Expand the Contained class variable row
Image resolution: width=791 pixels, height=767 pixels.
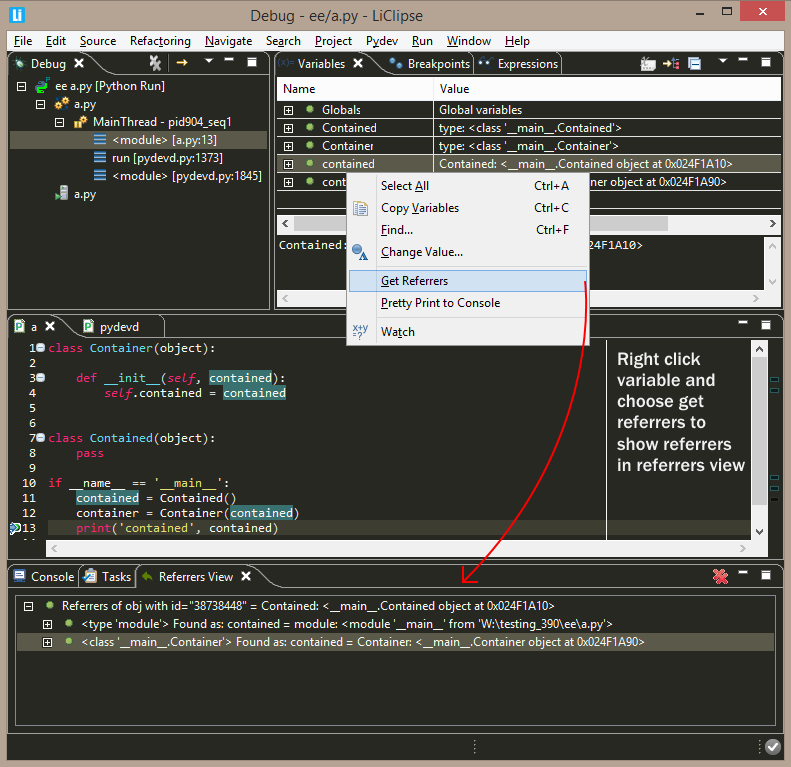point(289,128)
